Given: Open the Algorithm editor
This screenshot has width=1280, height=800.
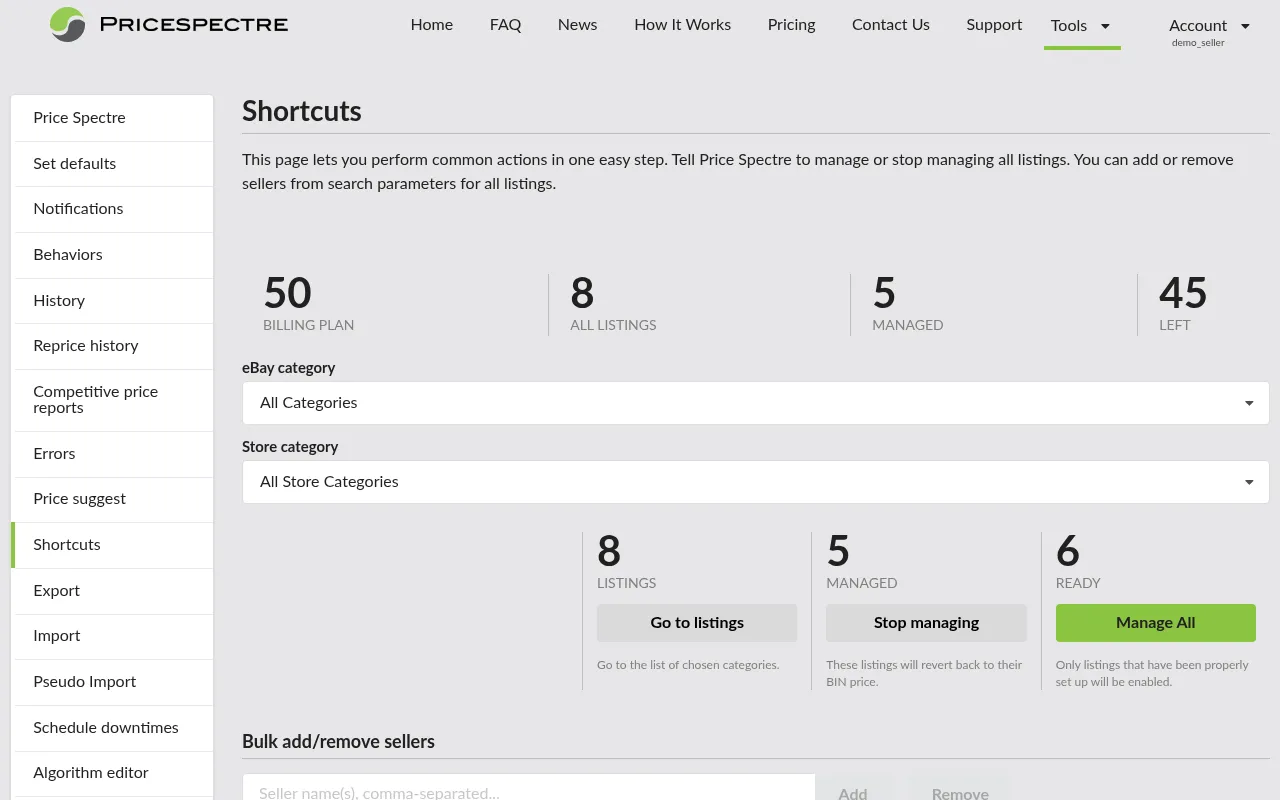Looking at the screenshot, I should click(91, 773).
